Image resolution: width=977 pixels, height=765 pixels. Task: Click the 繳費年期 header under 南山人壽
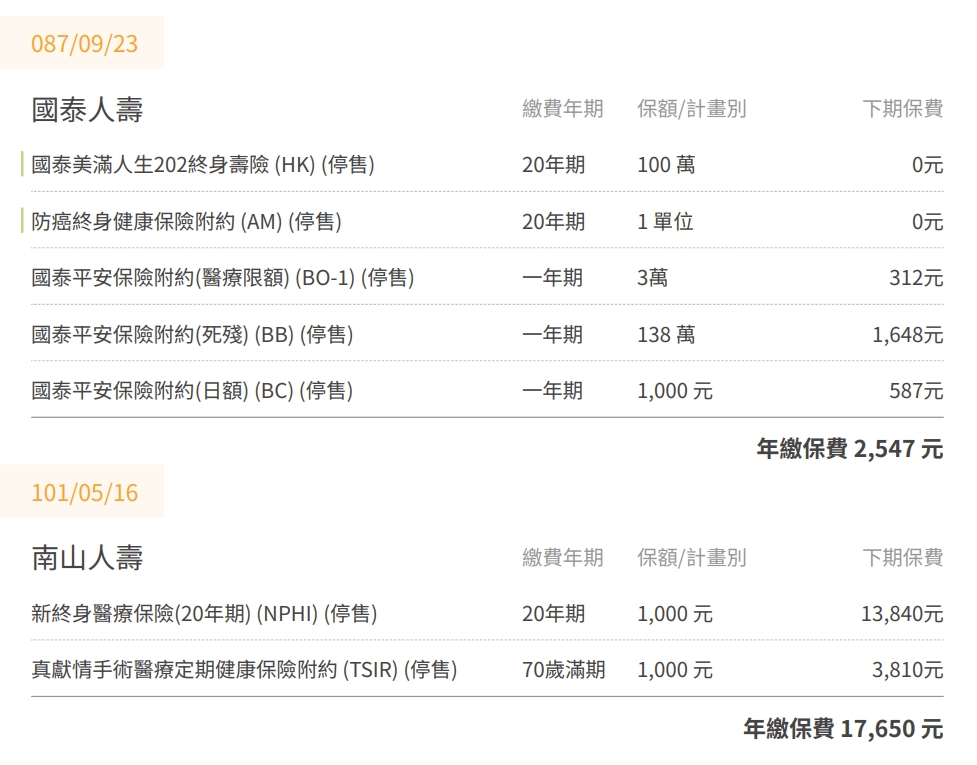click(563, 558)
